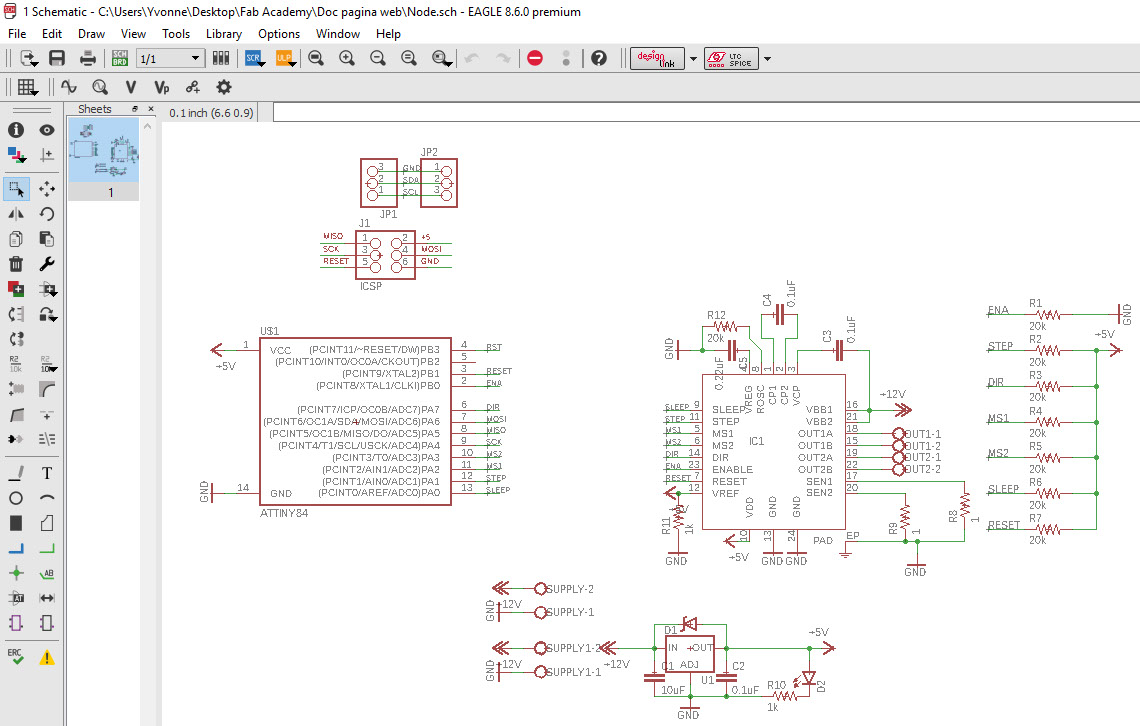
Task: Select the Arc drawing tool
Action: click(47, 499)
